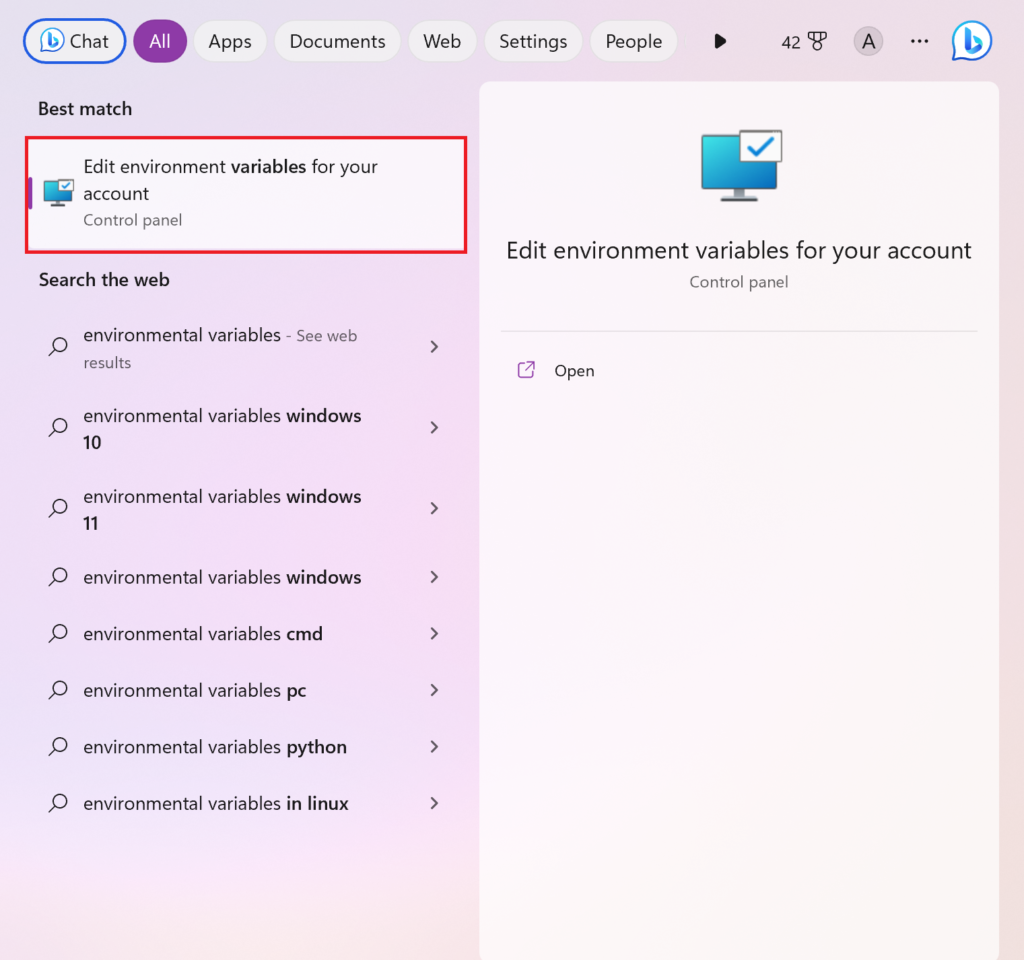Click the play arrow icon near the top bar

721,41
